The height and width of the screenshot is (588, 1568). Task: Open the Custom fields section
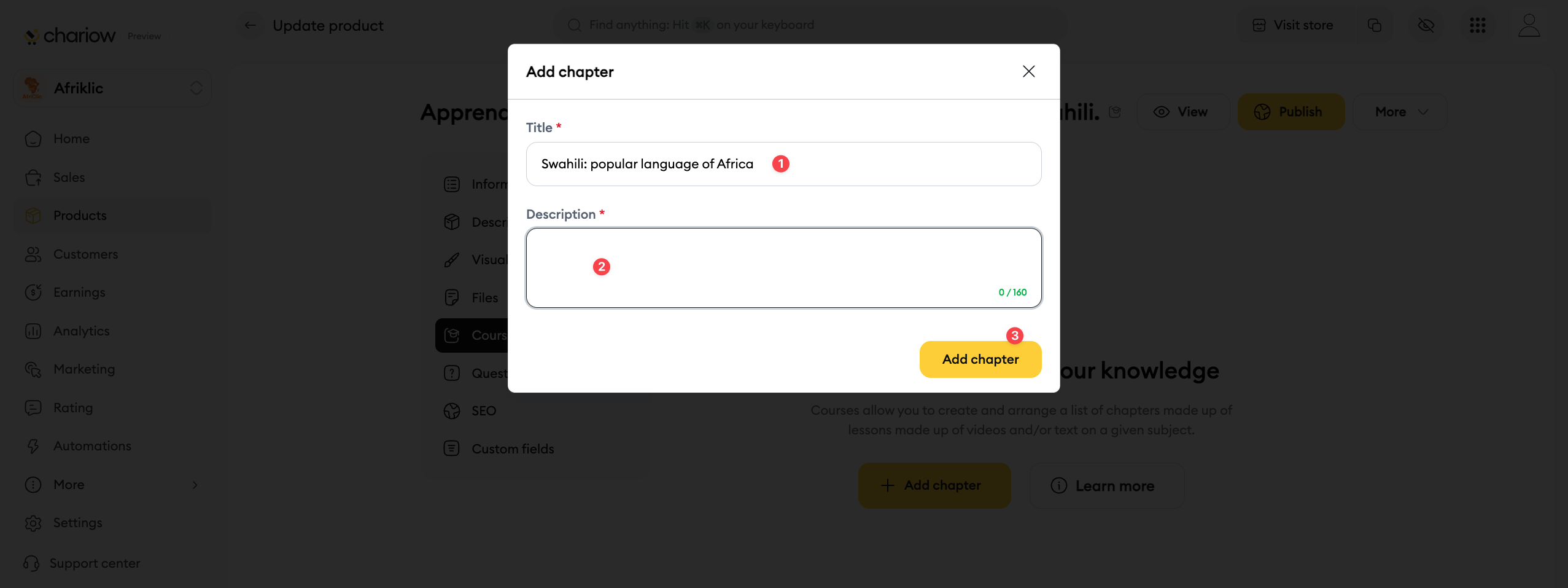tap(512, 449)
